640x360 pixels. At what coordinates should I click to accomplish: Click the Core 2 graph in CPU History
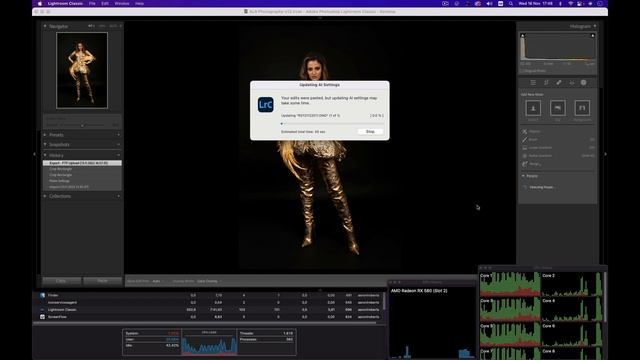[x=572, y=284]
